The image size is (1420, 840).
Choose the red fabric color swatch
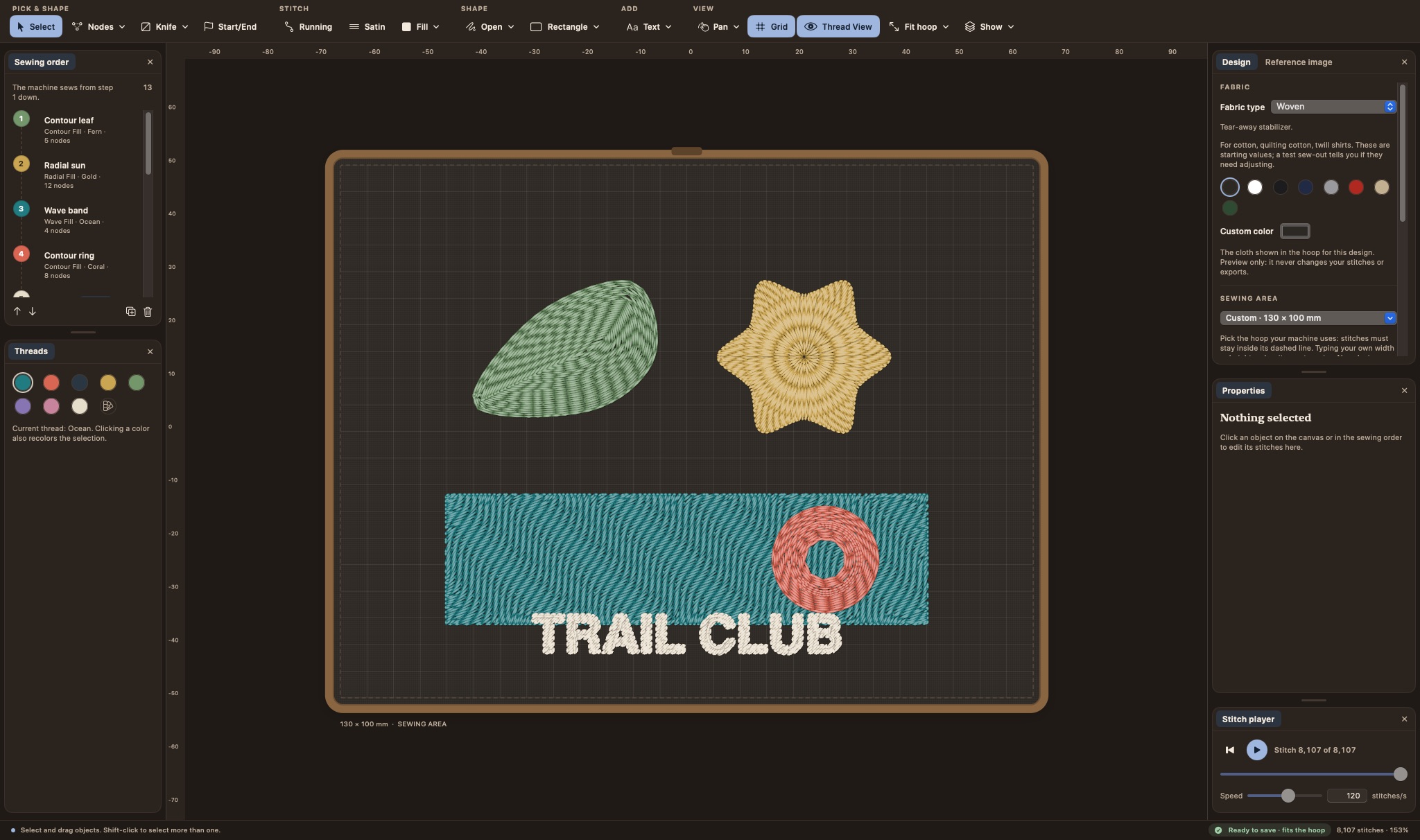click(x=1356, y=187)
